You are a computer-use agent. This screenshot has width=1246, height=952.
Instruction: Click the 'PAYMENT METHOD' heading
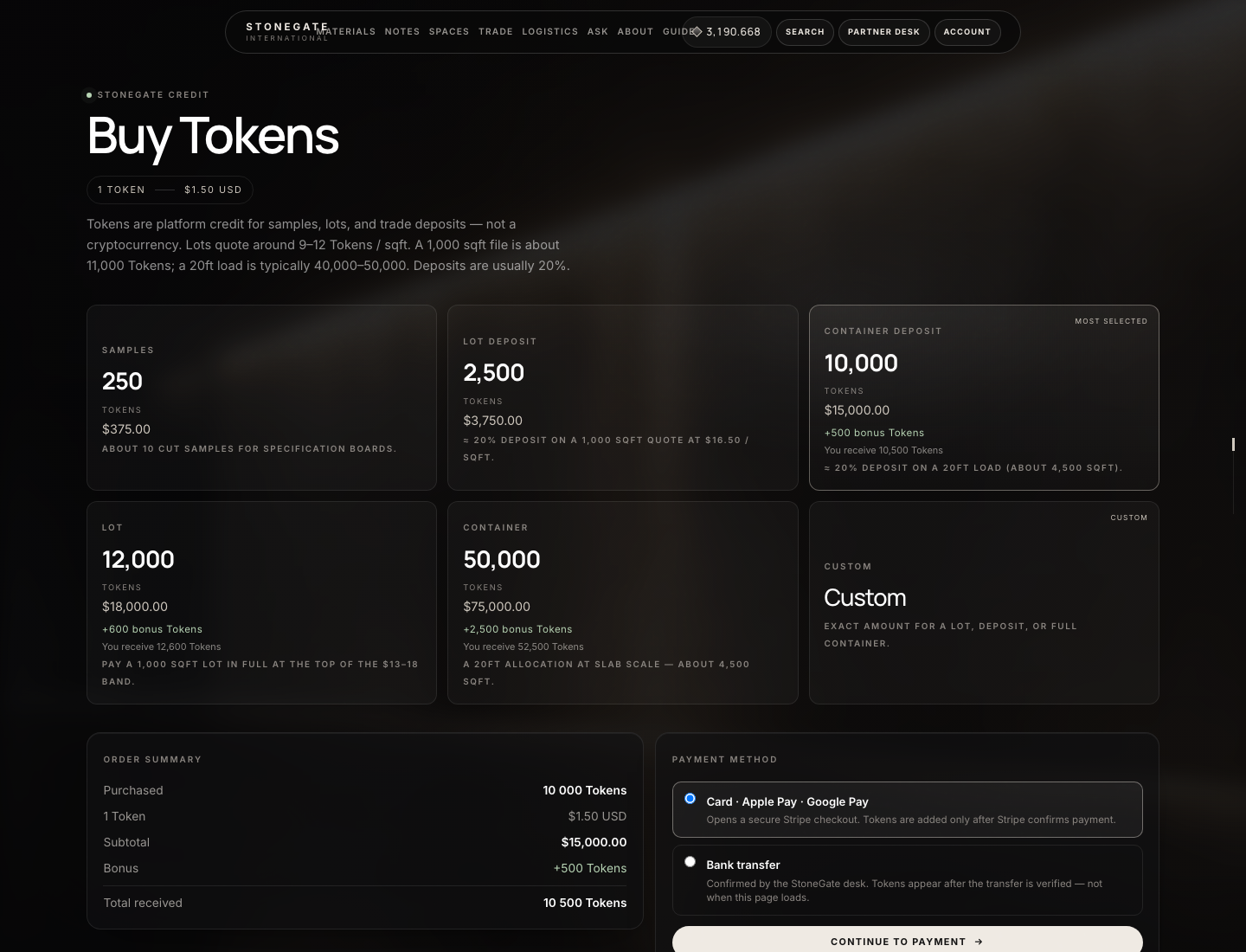coord(725,760)
